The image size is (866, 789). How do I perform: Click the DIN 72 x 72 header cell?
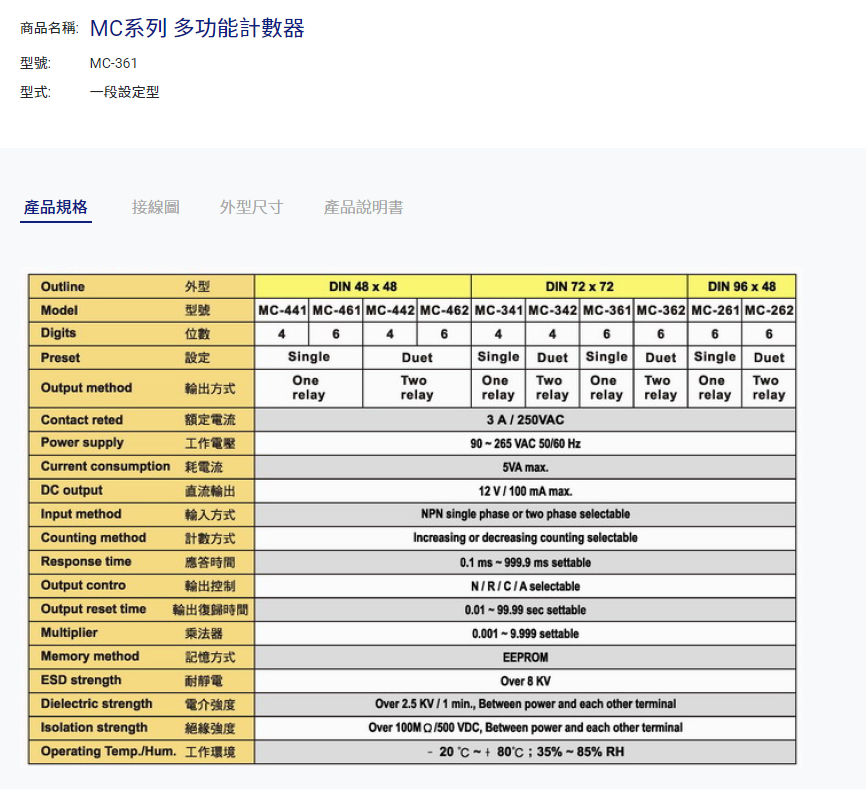tap(579, 287)
